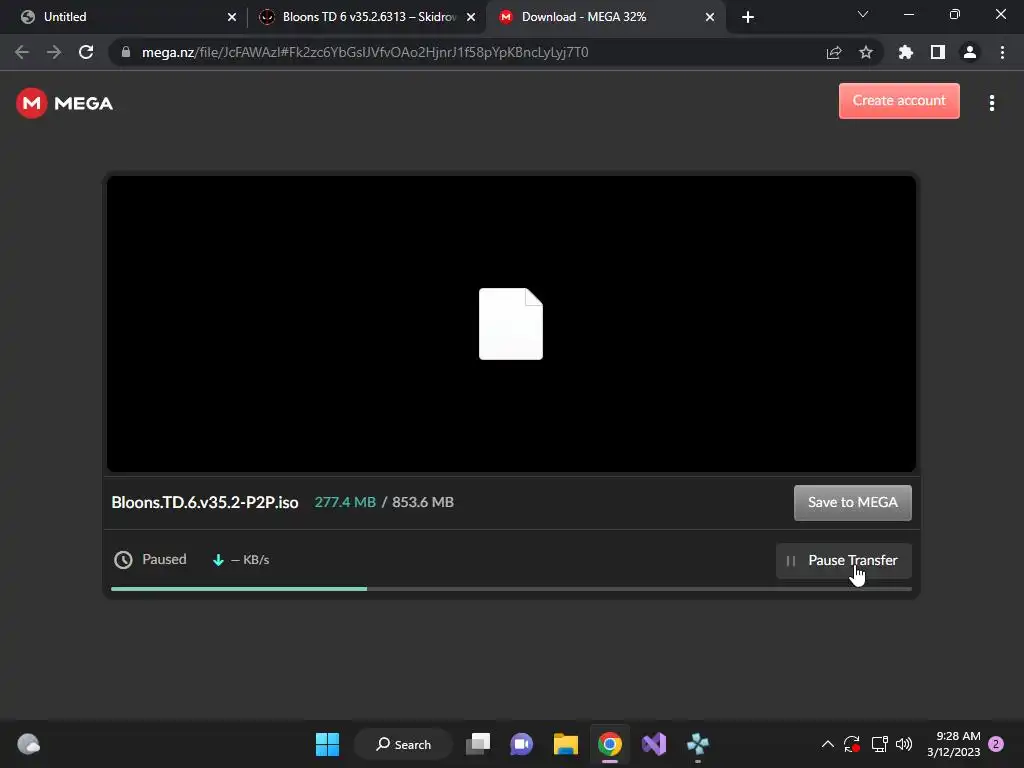Select the Download - MEGA 32% tab

point(605,17)
